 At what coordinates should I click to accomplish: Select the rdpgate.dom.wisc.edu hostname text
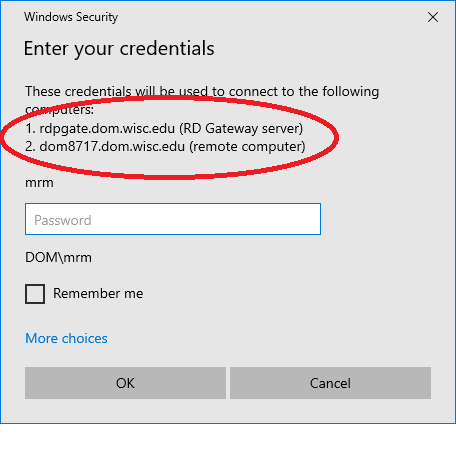(107, 128)
